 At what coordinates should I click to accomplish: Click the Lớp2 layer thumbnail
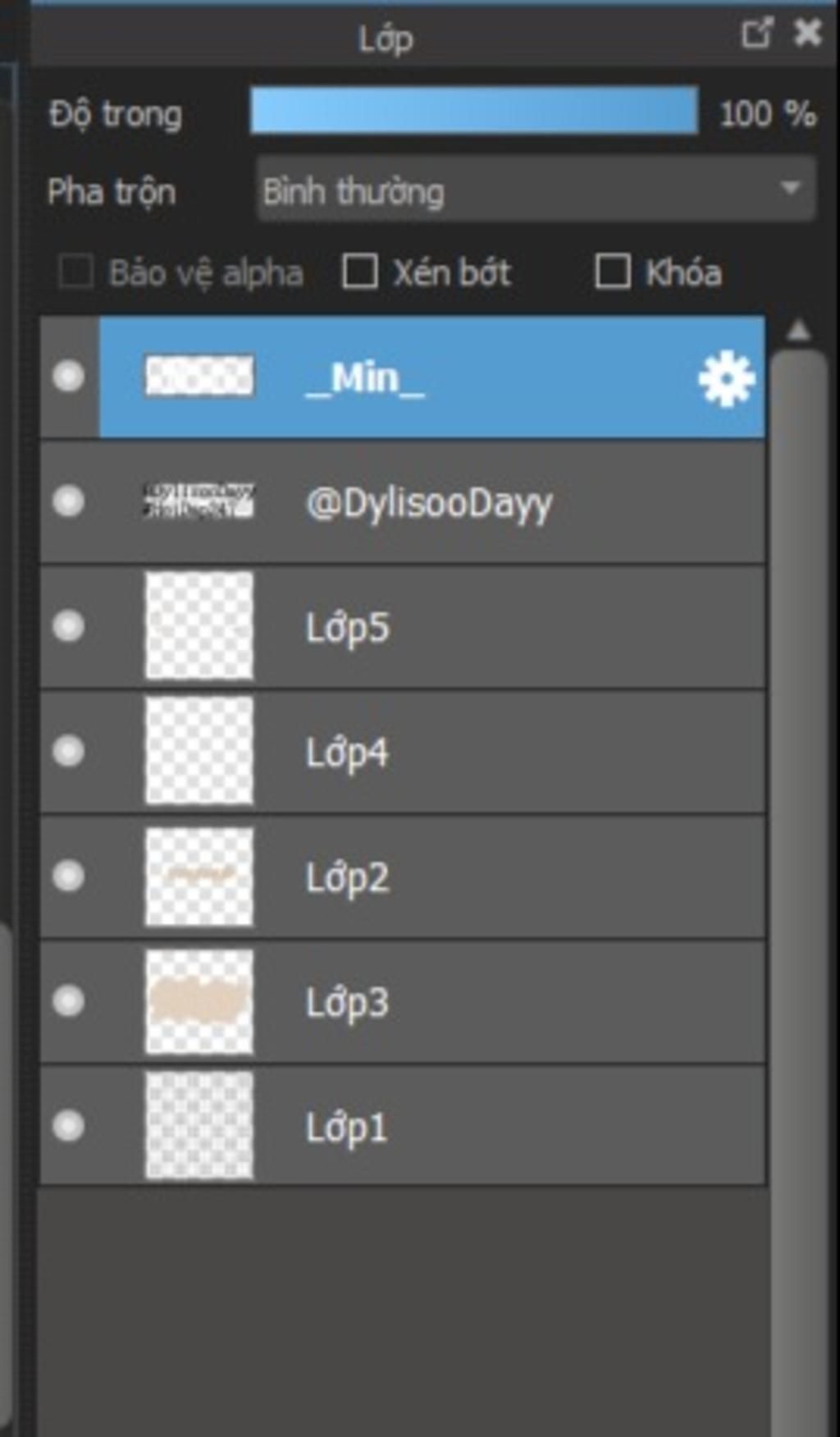pos(199,876)
